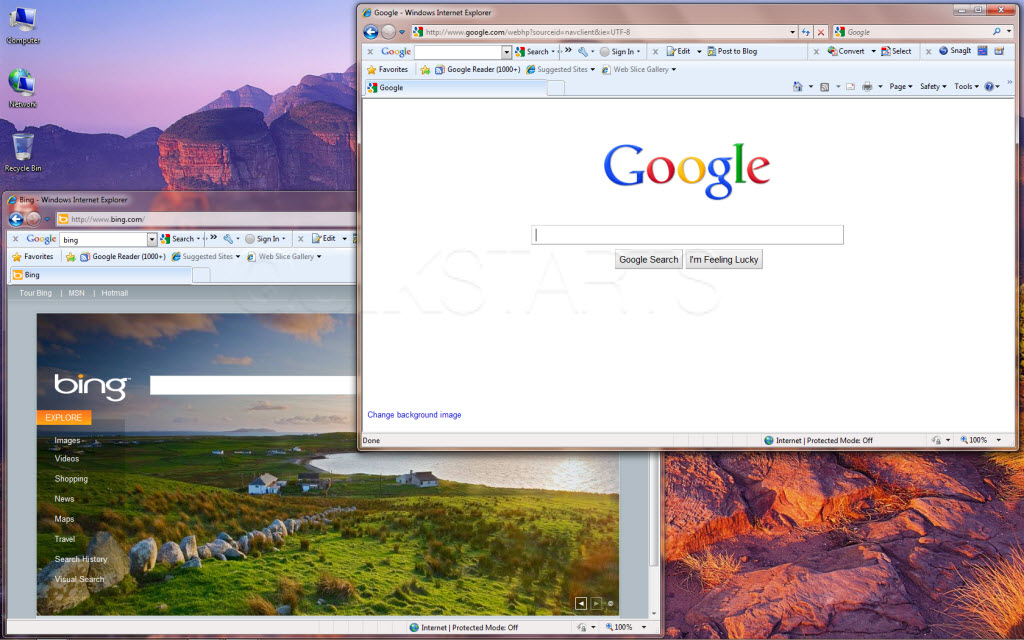Click the Tour Bing link

(x=35, y=293)
